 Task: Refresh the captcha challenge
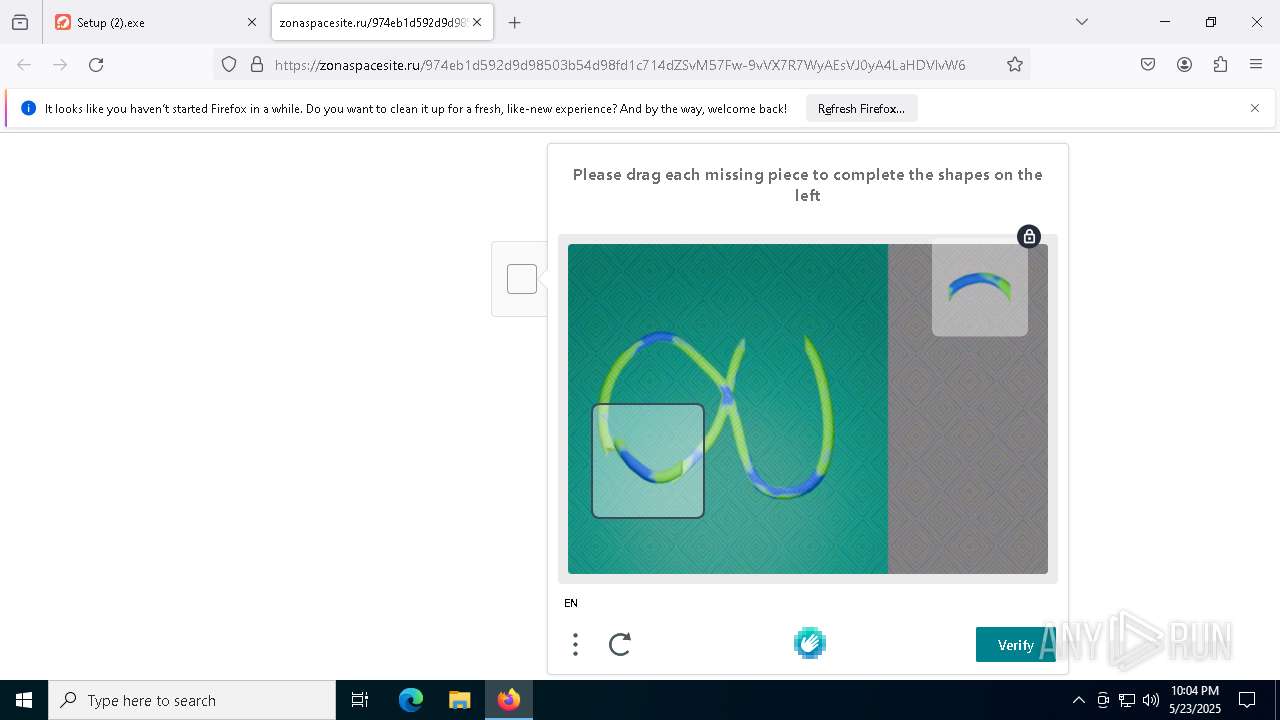pos(620,644)
